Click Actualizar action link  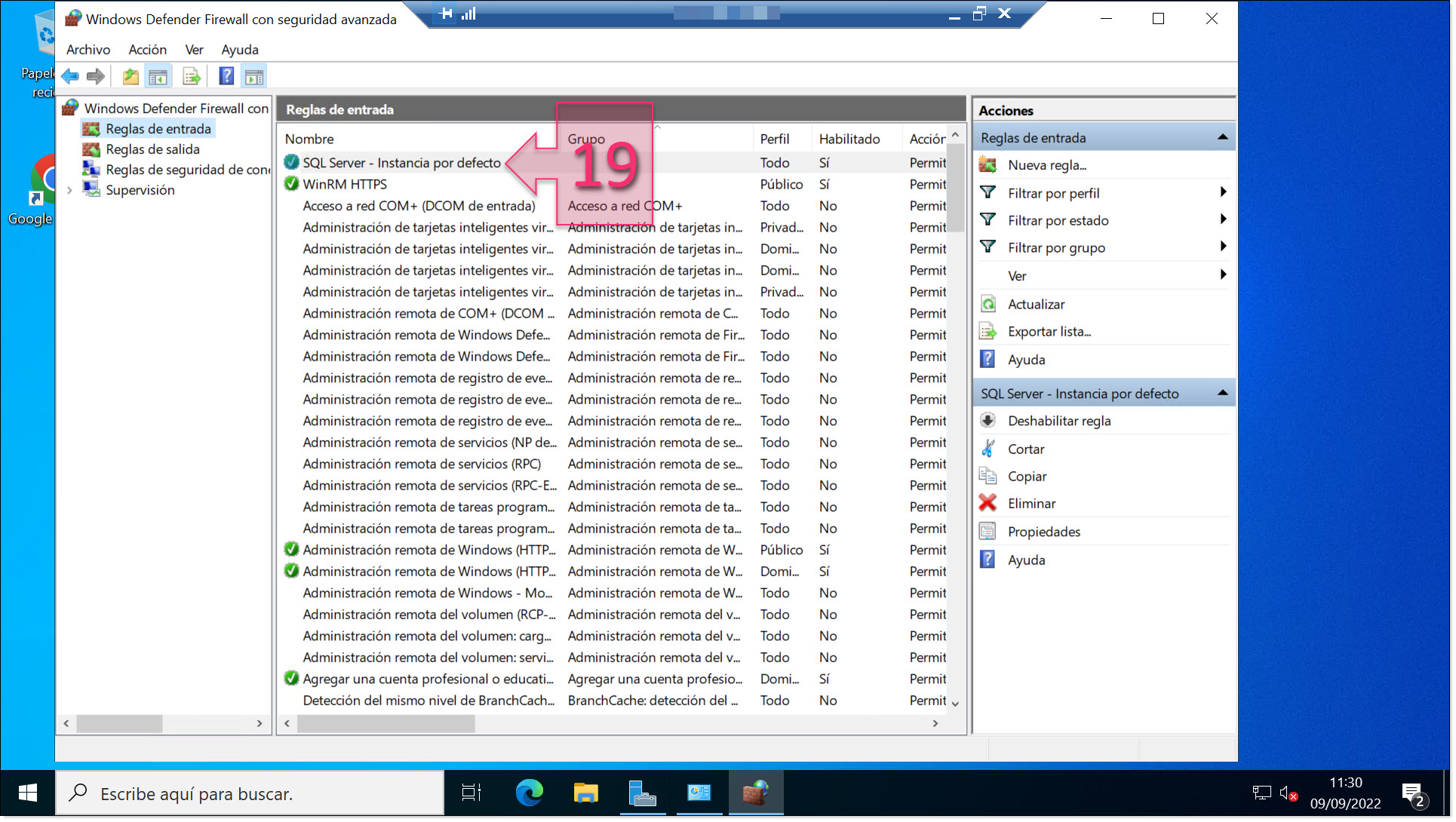coord(1037,304)
